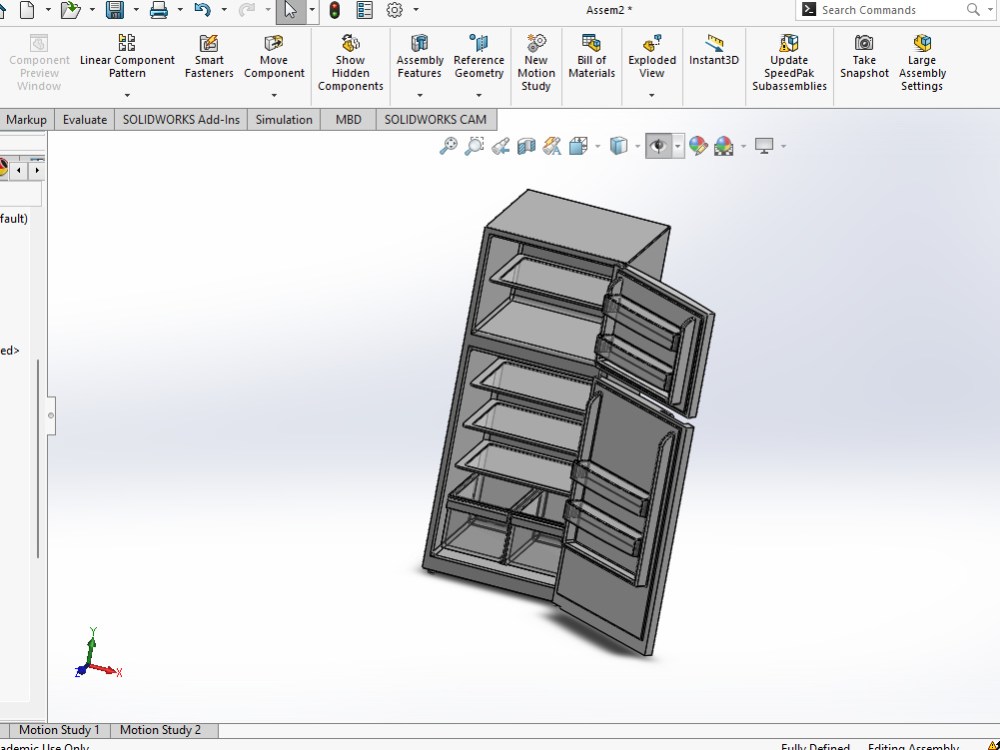The height and width of the screenshot is (750, 1000).
Task: Open the File Properties list icon
Action: 365,10
